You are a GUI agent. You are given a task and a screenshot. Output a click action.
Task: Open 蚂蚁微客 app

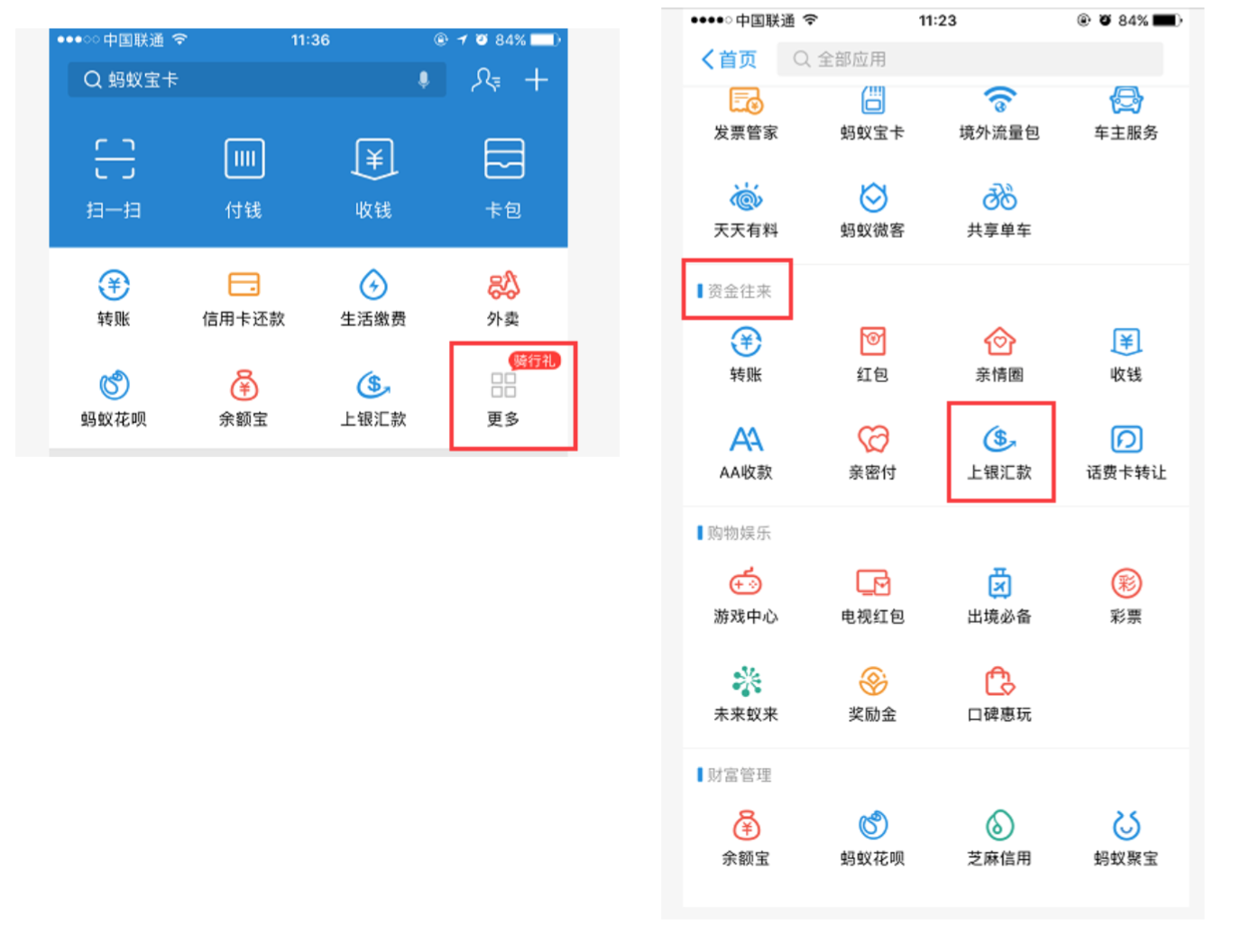(x=872, y=211)
